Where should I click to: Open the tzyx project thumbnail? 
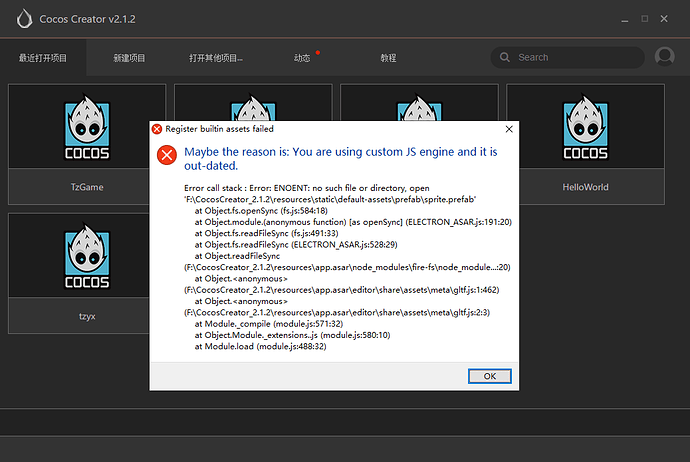pos(87,256)
